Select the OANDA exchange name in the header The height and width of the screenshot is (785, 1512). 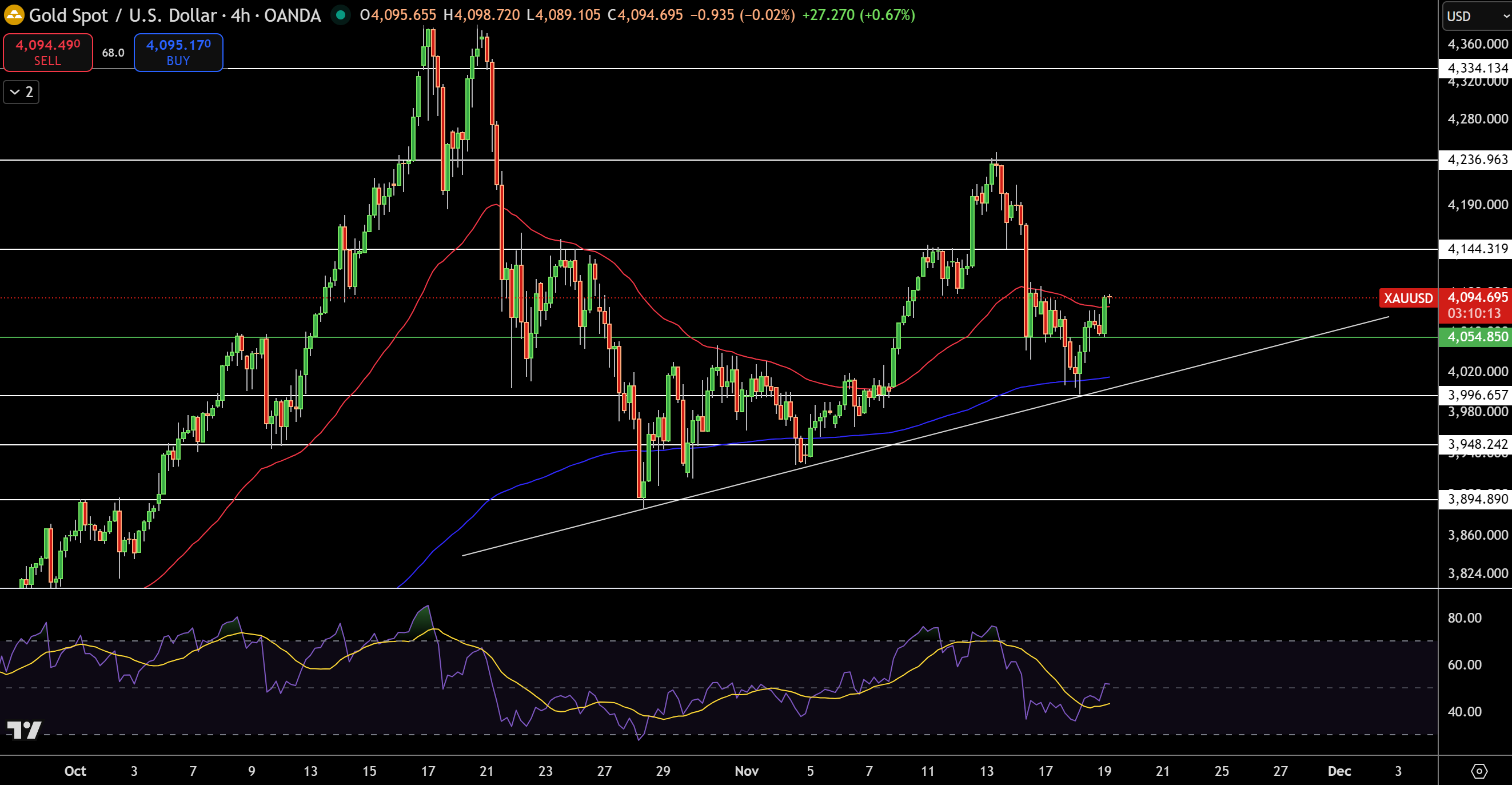tap(290, 16)
